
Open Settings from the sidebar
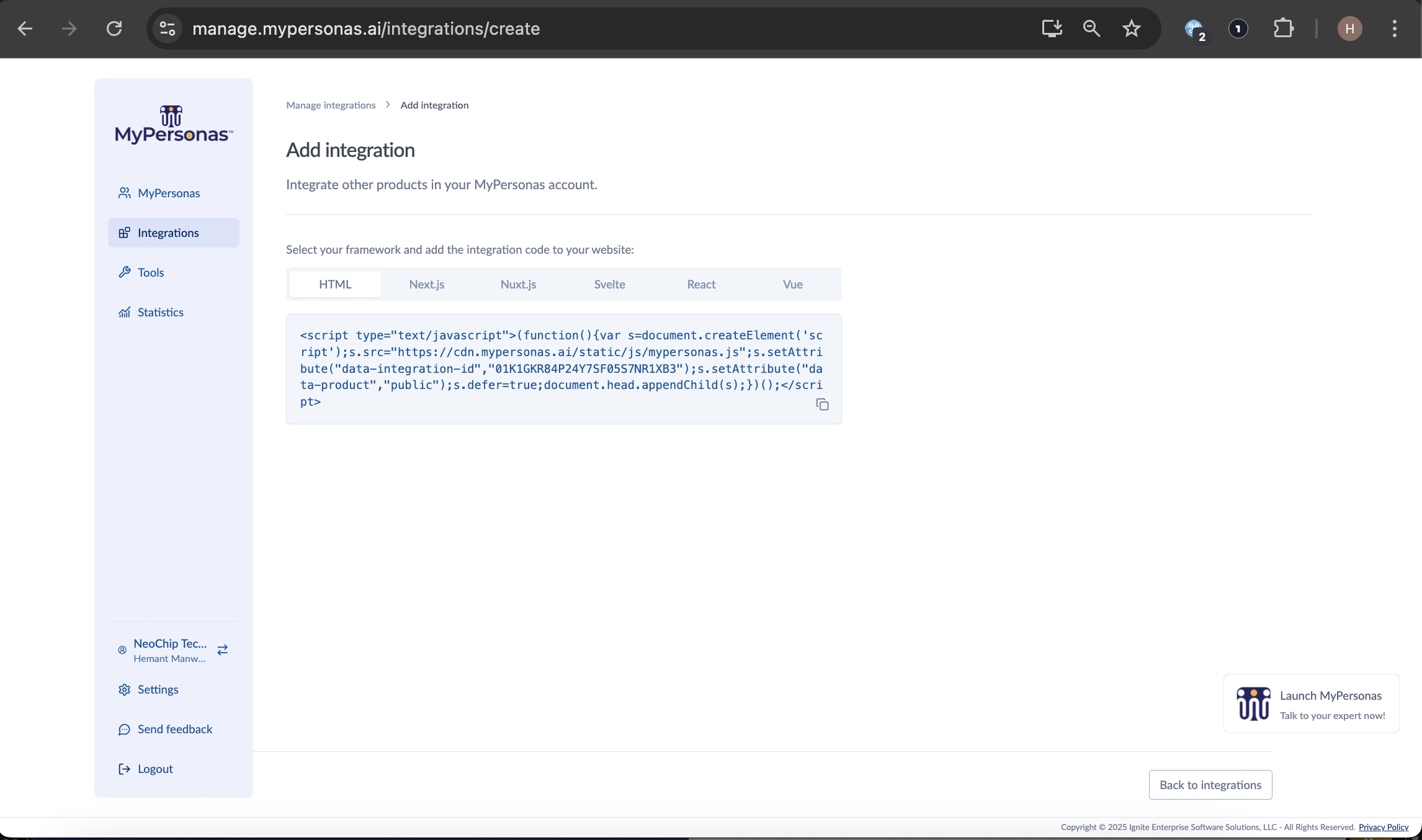[174, 689]
